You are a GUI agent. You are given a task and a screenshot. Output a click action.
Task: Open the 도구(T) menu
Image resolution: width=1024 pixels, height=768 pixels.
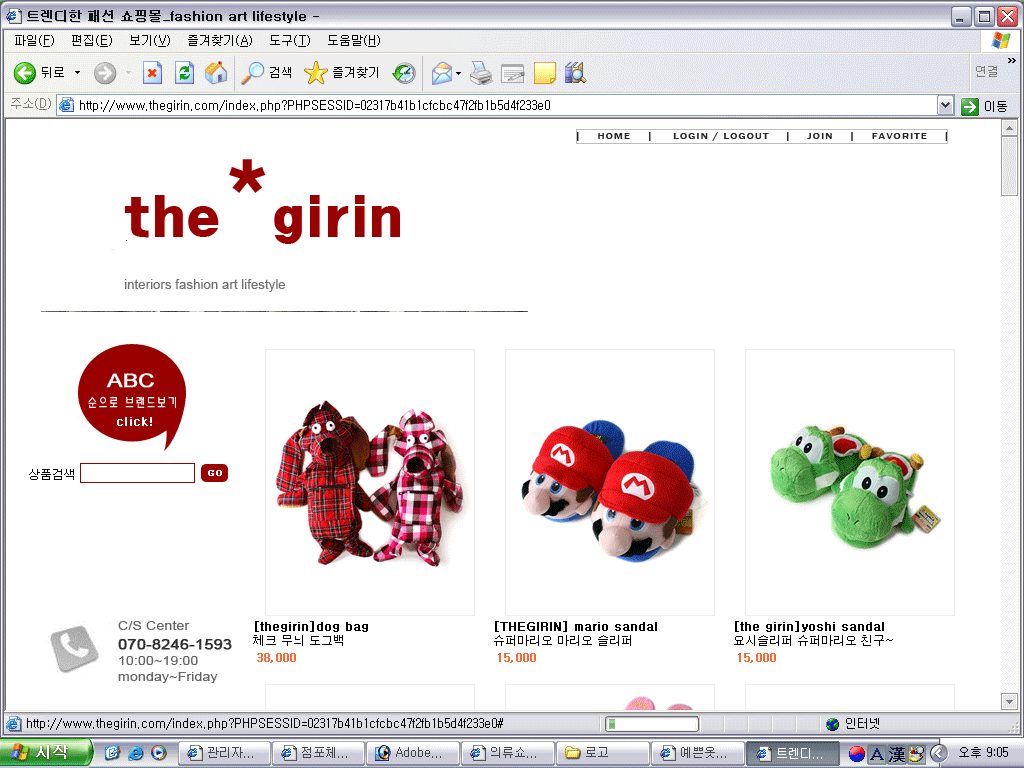click(x=289, y=40)
